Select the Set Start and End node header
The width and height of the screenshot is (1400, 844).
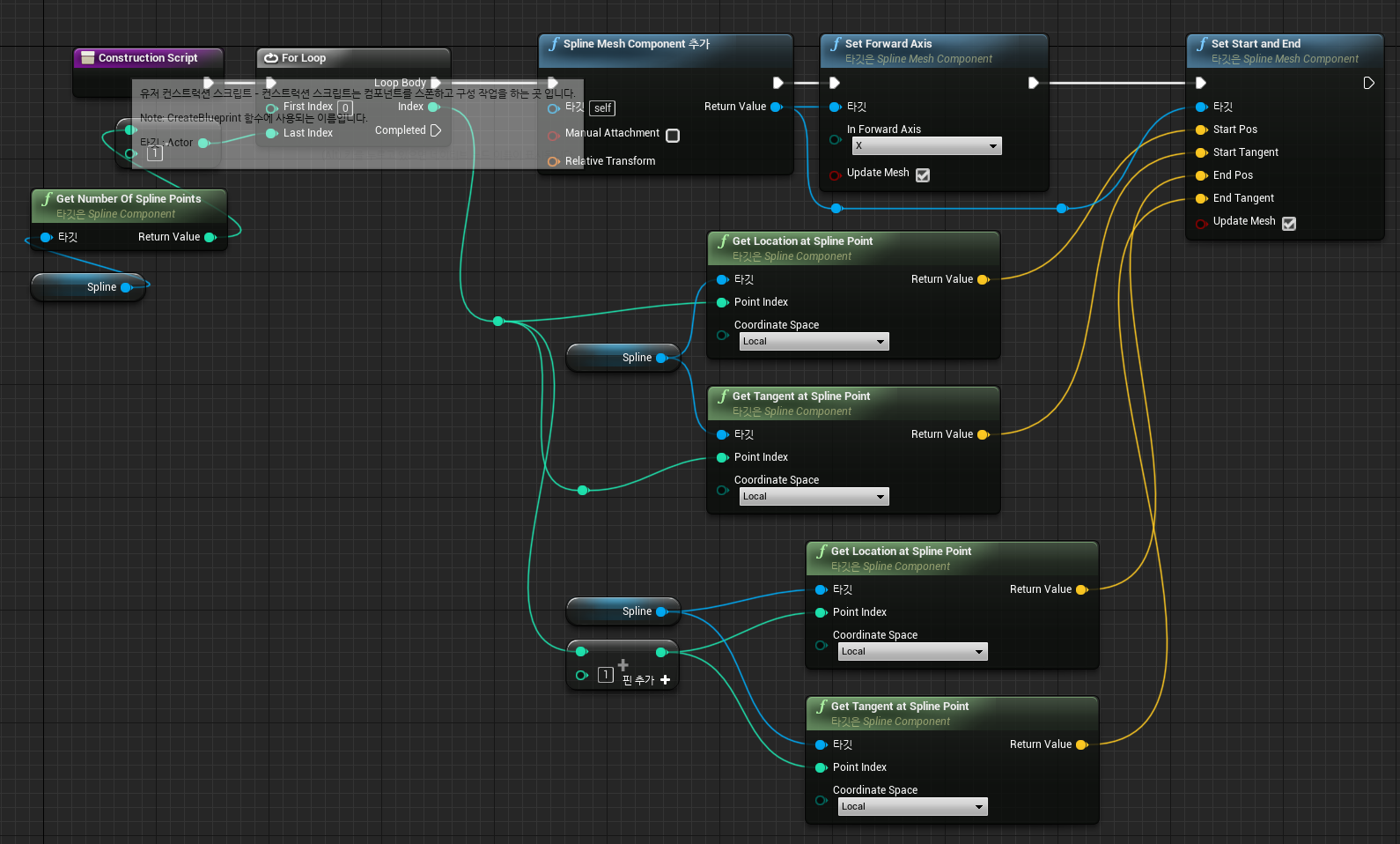[1285, 50]
